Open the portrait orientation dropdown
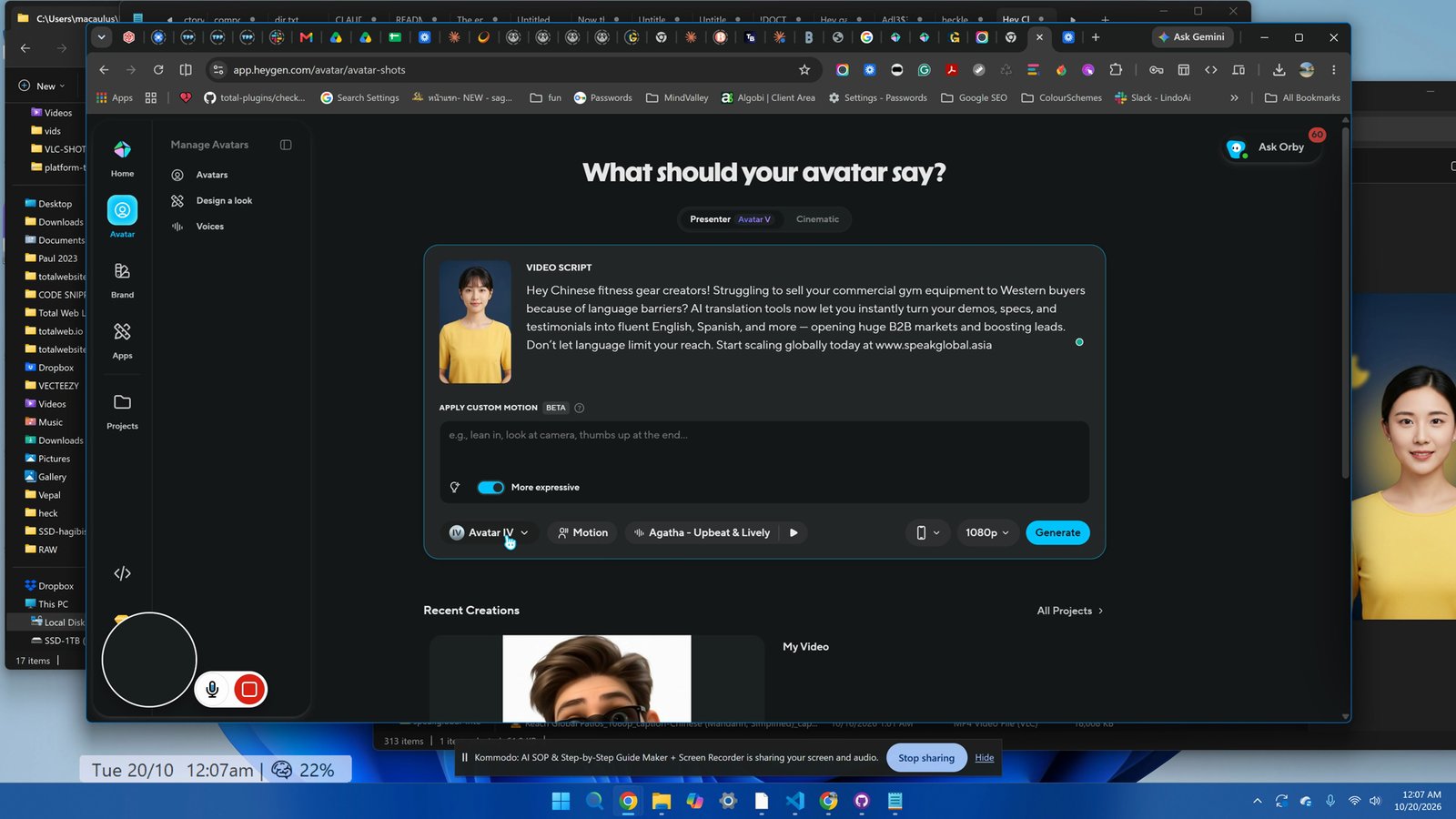The image size is (1456, 819). 927,533
